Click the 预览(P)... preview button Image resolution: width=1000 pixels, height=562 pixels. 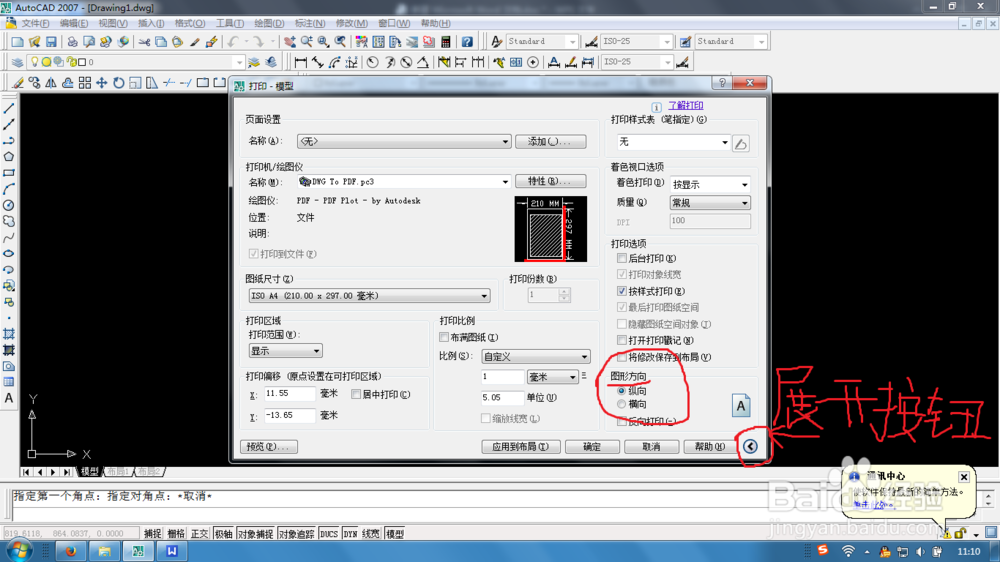point(268,447)
